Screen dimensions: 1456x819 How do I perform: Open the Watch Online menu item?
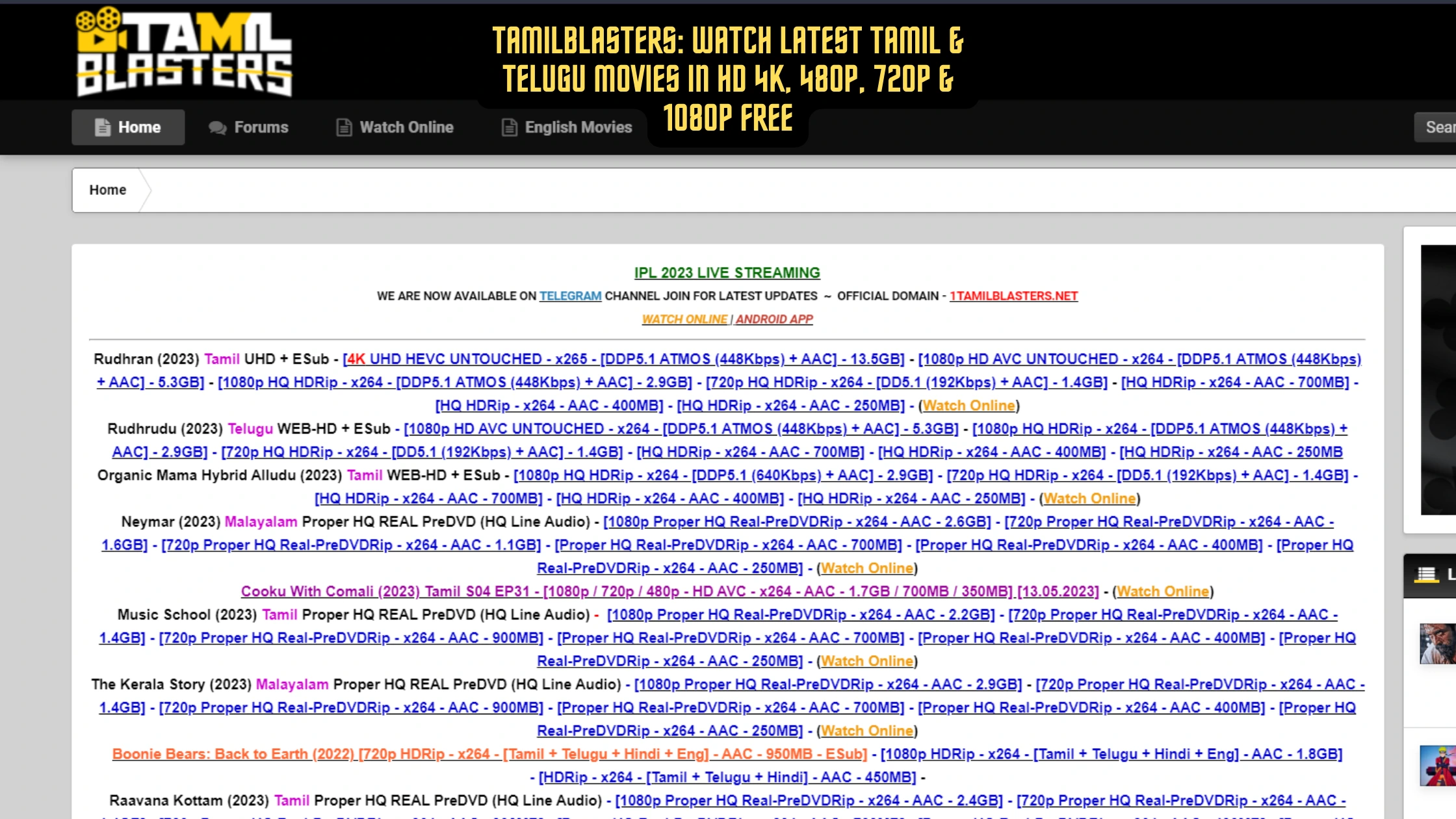click(x=395, y=127)
